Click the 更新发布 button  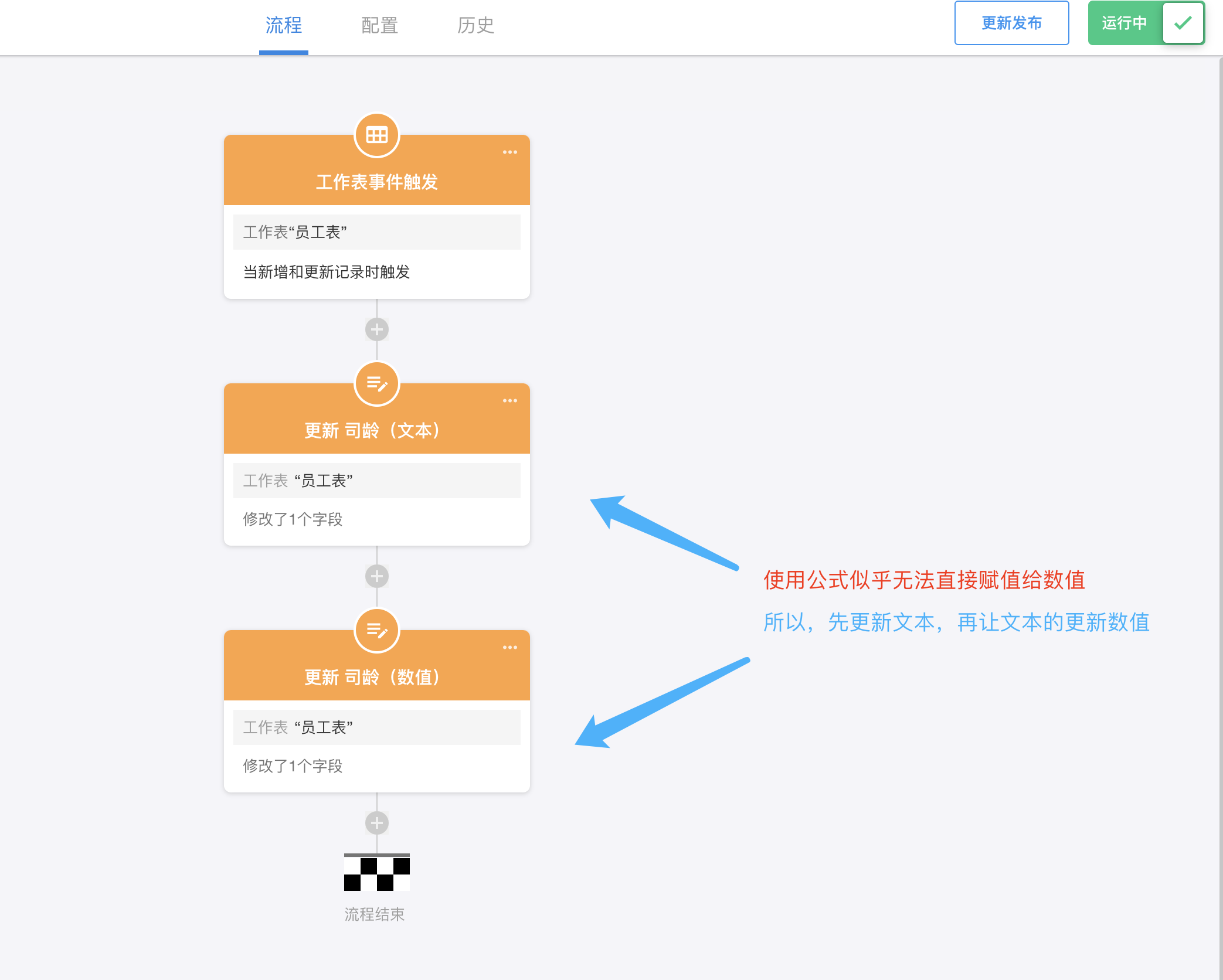(x=1011, y=23)
